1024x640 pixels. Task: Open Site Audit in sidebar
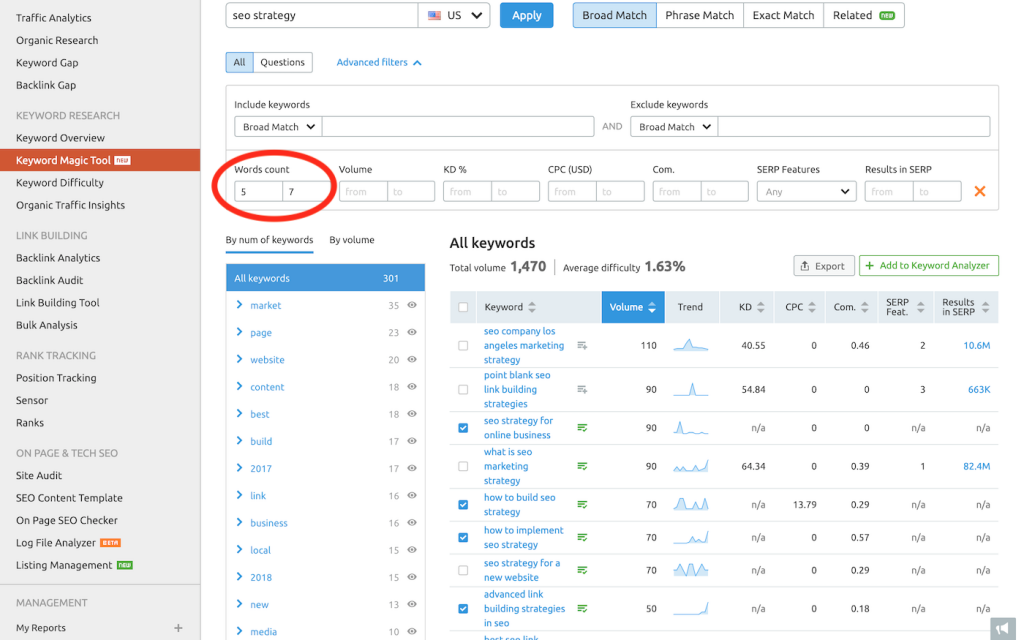click(39, 475)
